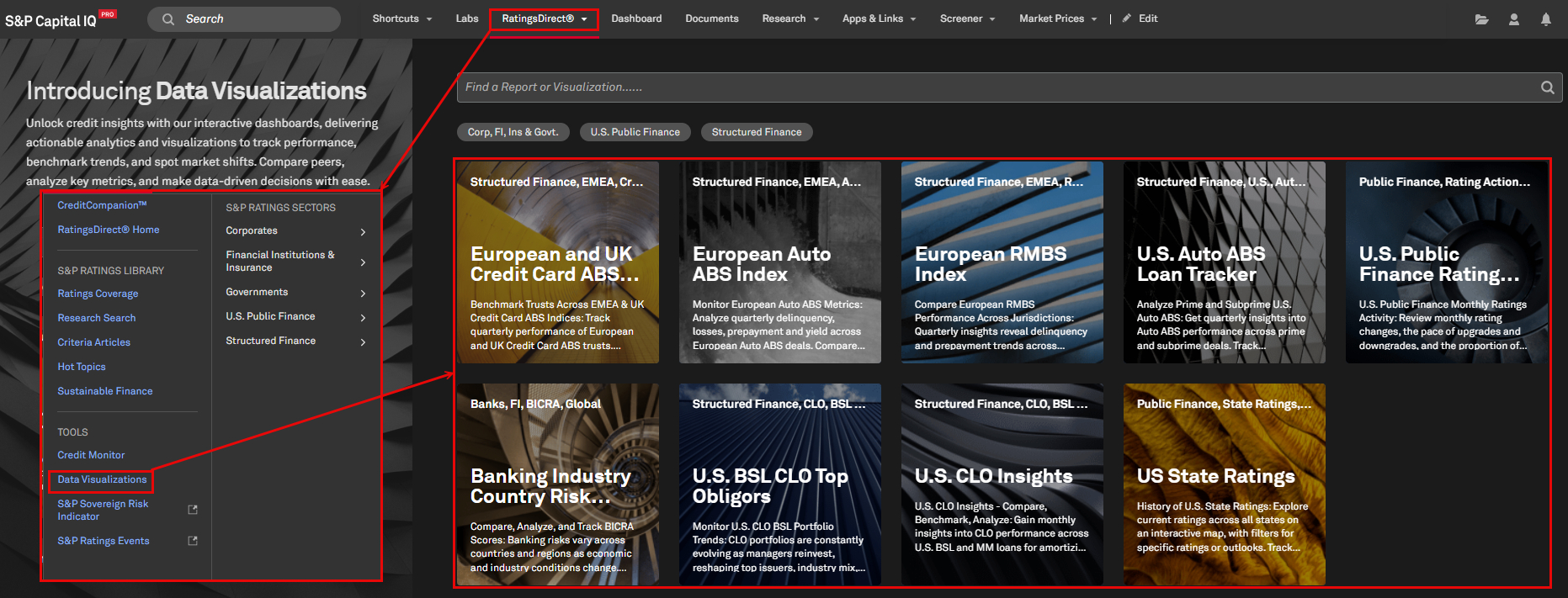Image resolution: width=1568 pixels, height=598 pixels.
Task: Open the folder icon in top bar
Action: 1481,19
